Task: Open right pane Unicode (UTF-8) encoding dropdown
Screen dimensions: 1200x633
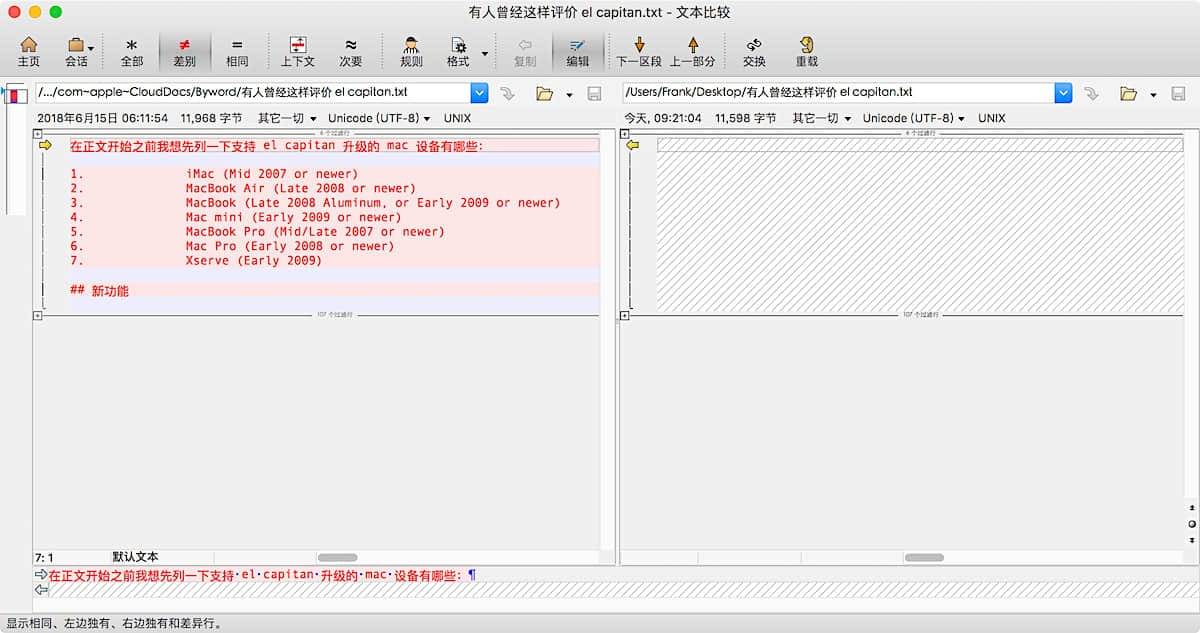Action: [x=915, y=118]
